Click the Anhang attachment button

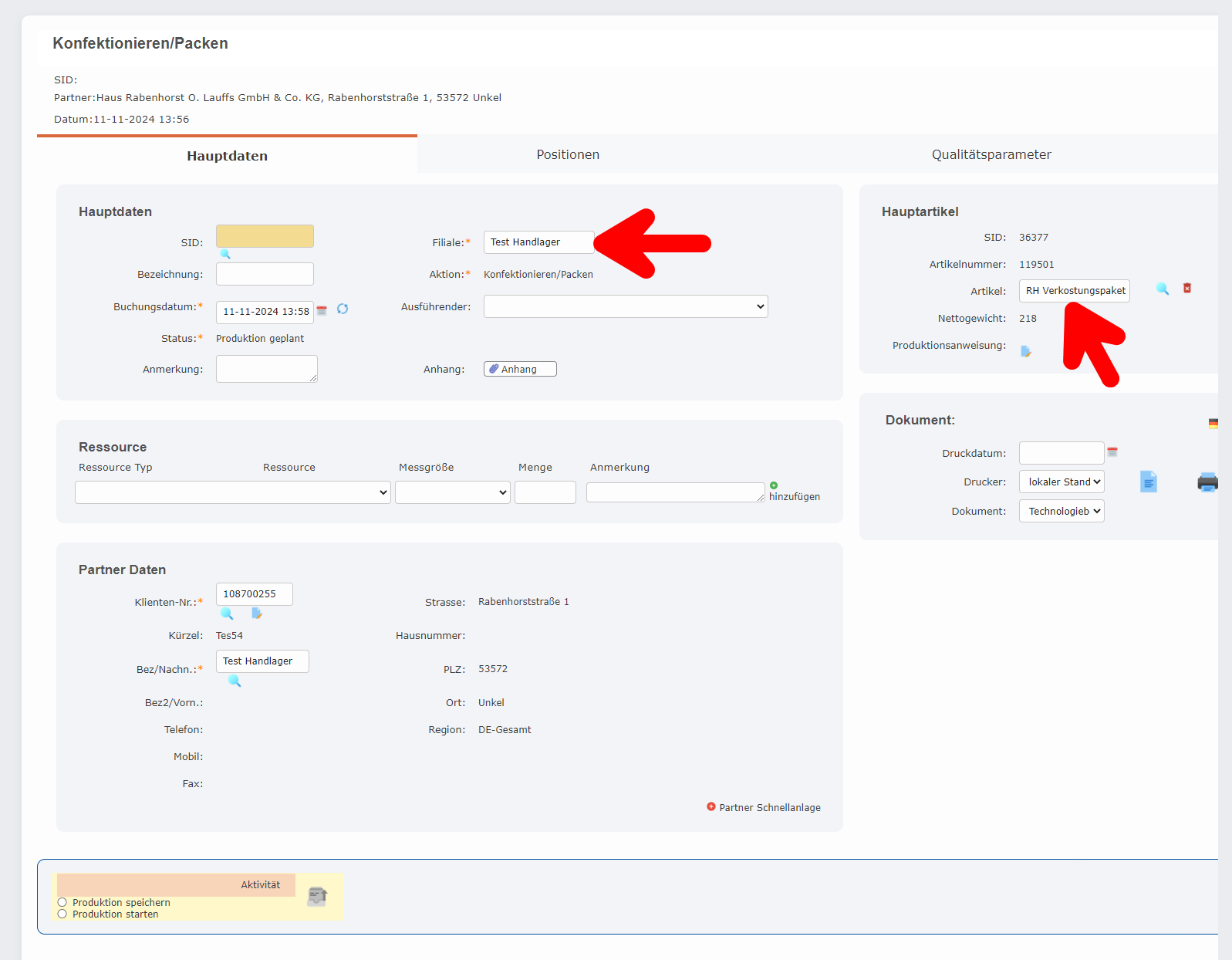(x=520, y=369)
